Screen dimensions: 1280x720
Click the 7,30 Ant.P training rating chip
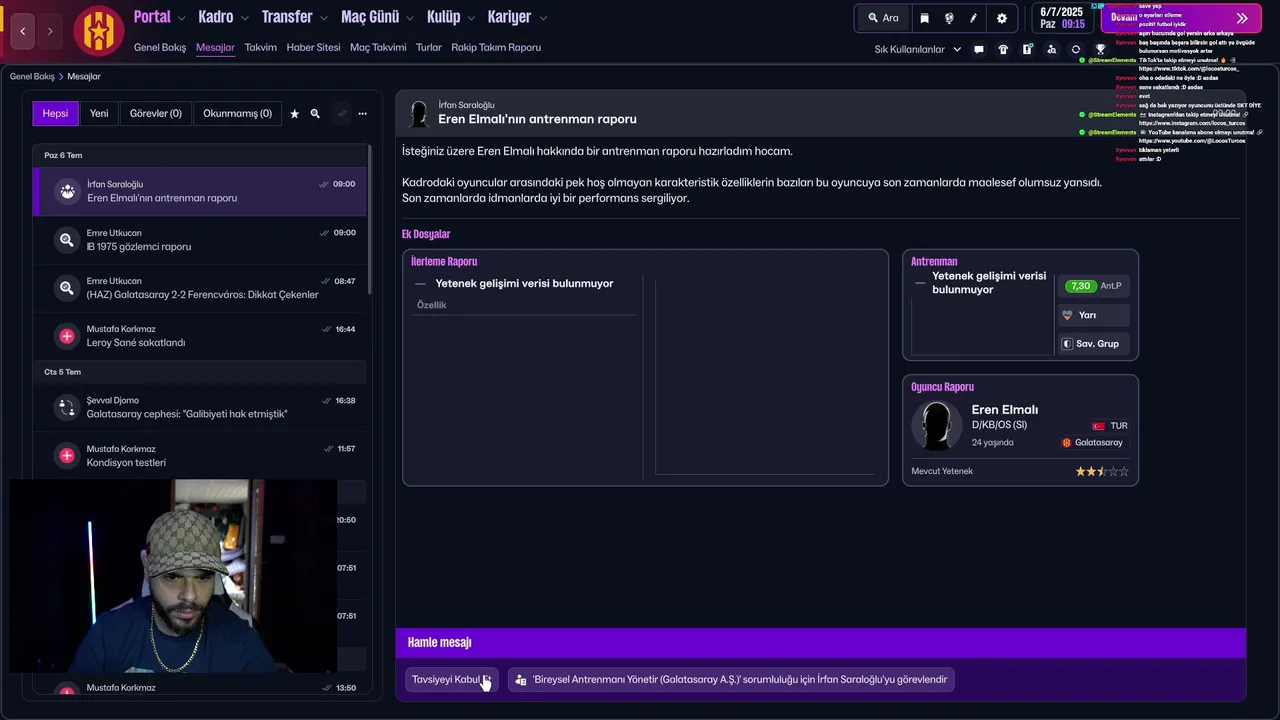[x=1094, y=286]
